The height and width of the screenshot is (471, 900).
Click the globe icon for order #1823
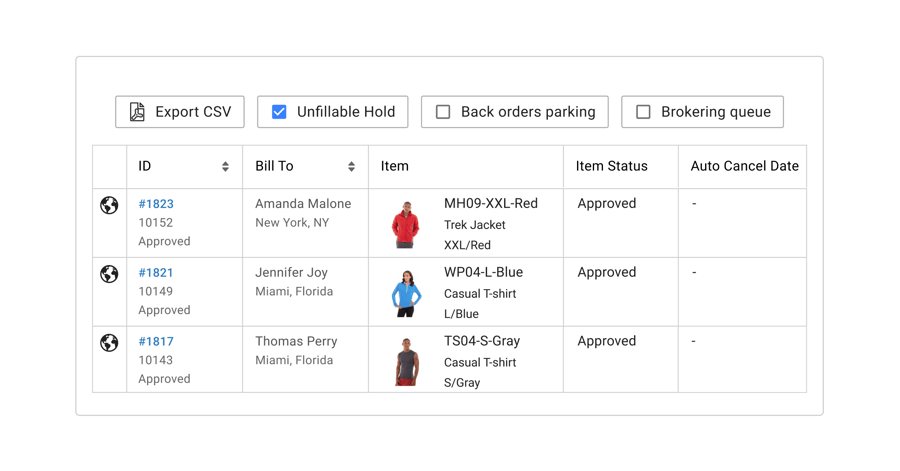[110, 205]
